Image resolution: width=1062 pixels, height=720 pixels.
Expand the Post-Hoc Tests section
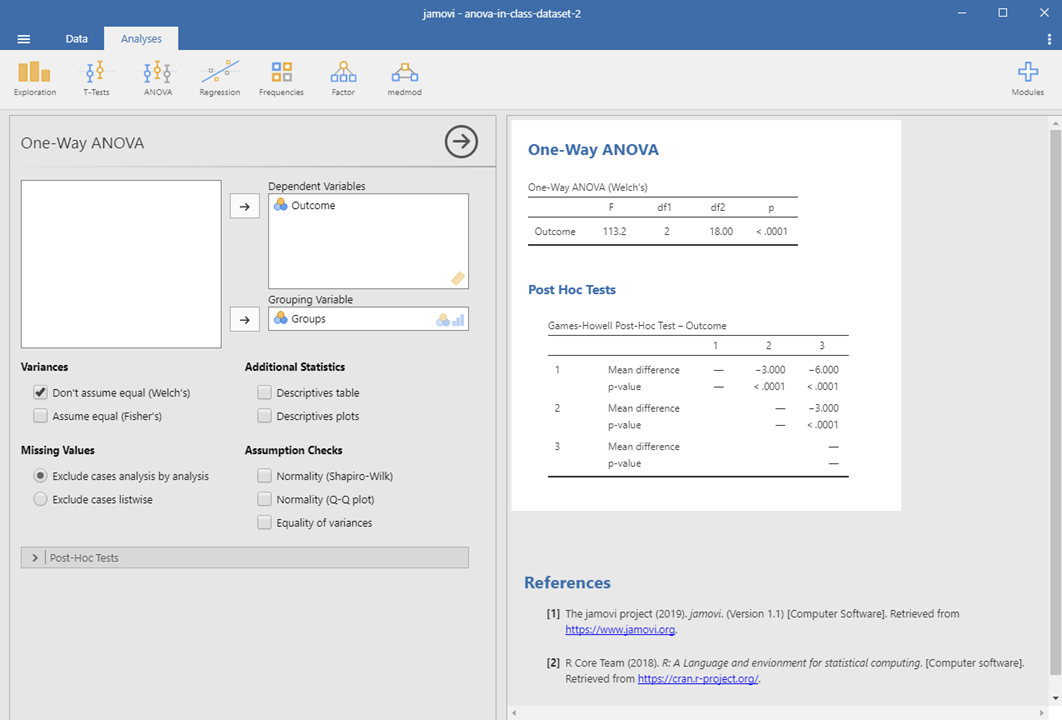(36, 558)
